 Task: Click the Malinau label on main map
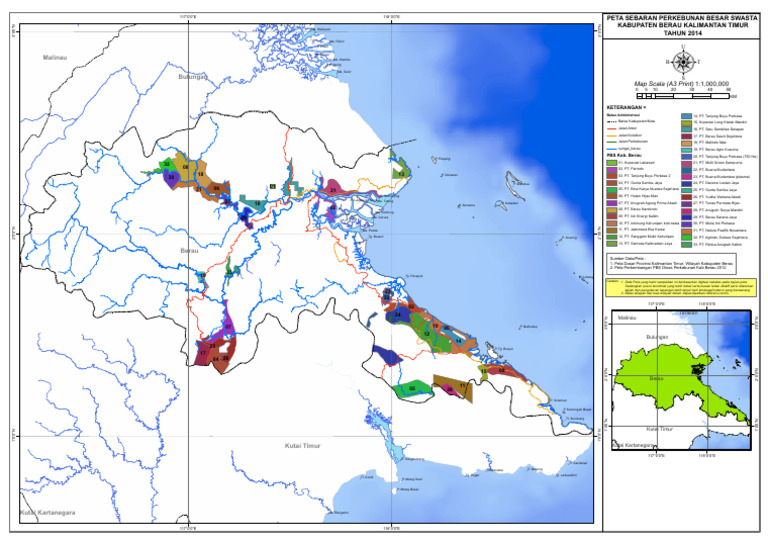[x=56, y=60]
